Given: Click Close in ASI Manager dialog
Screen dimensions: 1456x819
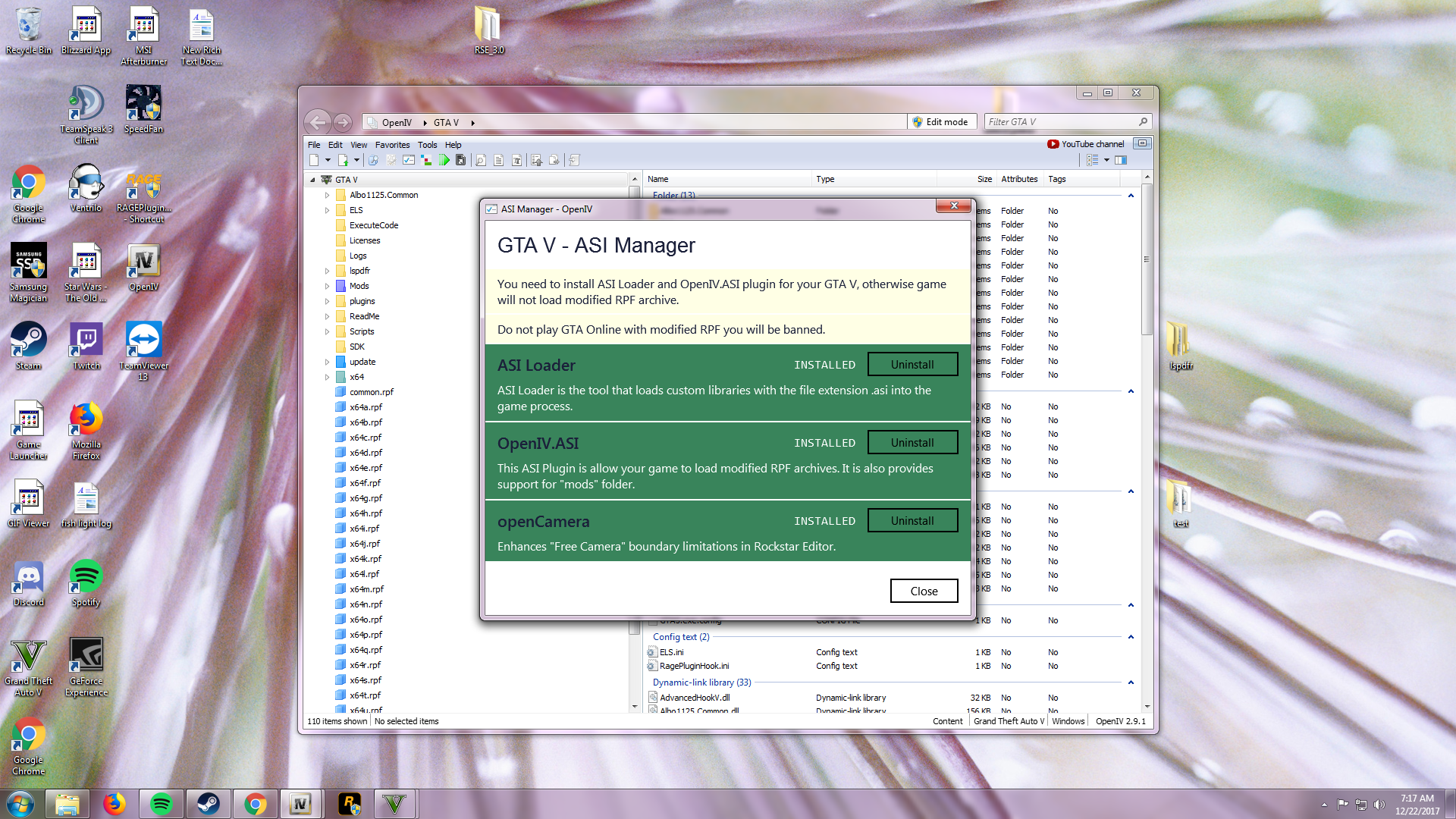Looking at the screenshot, I should 924,591.
